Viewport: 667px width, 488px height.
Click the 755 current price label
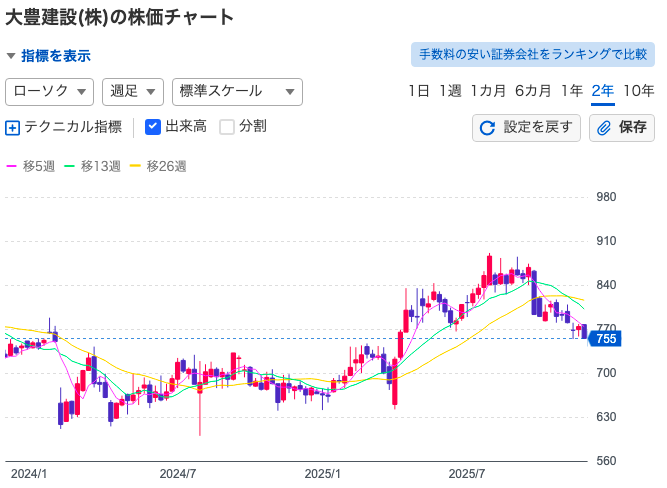coord(606,339)
